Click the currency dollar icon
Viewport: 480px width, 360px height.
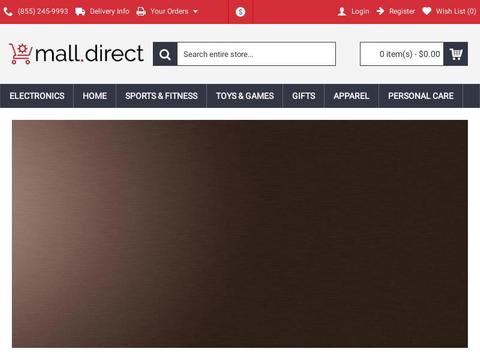pyautogui.click(x=240, y=12)
